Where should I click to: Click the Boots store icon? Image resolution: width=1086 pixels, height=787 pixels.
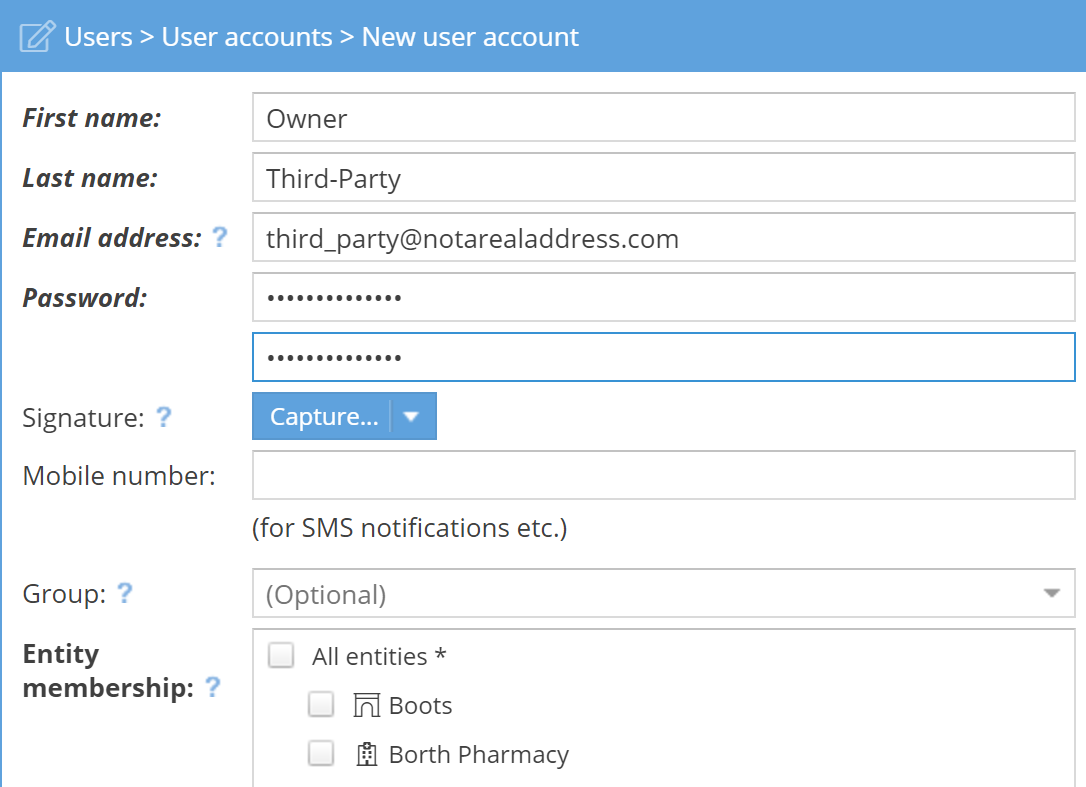[368, 706]
